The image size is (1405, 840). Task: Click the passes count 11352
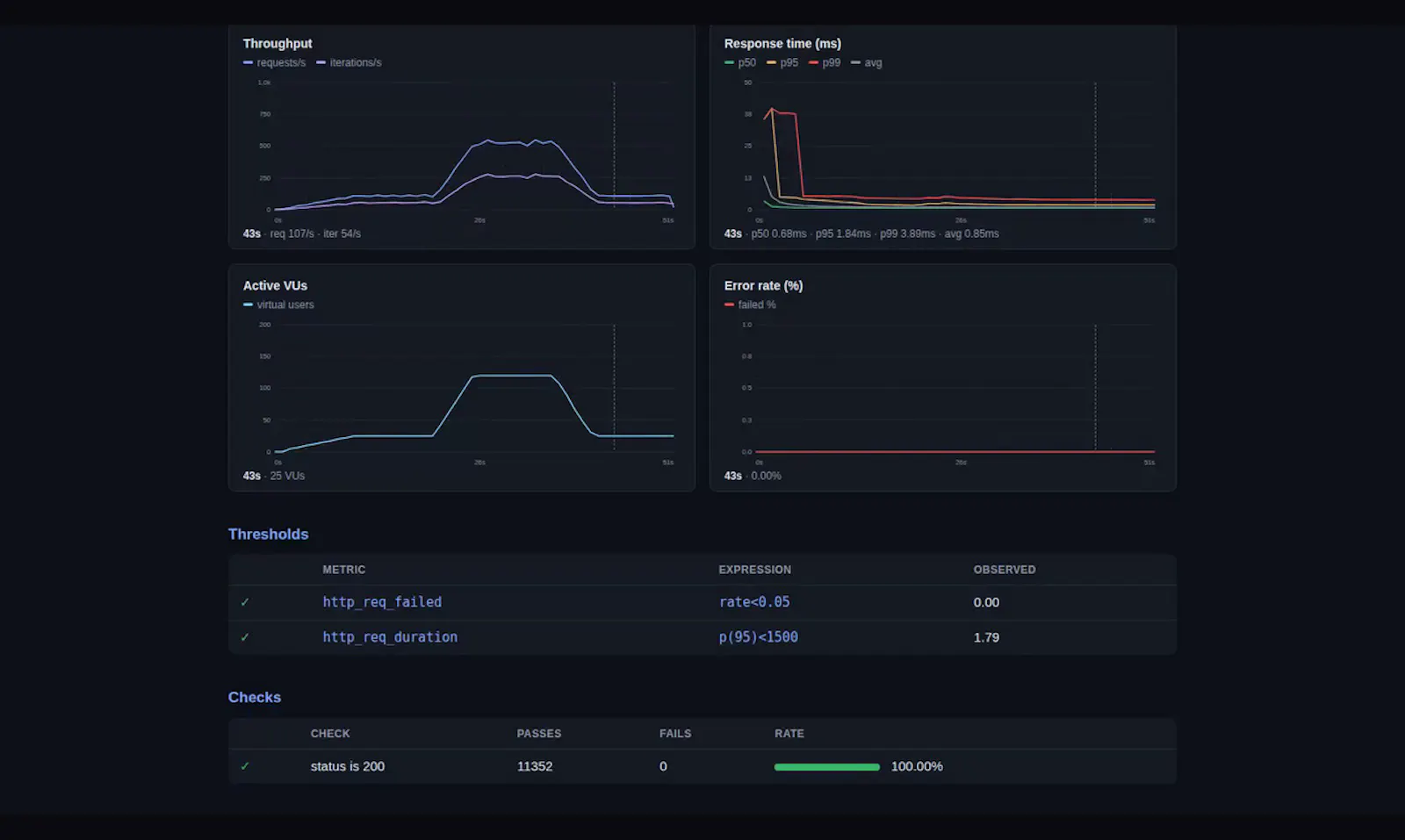click(x=535, y=767)
